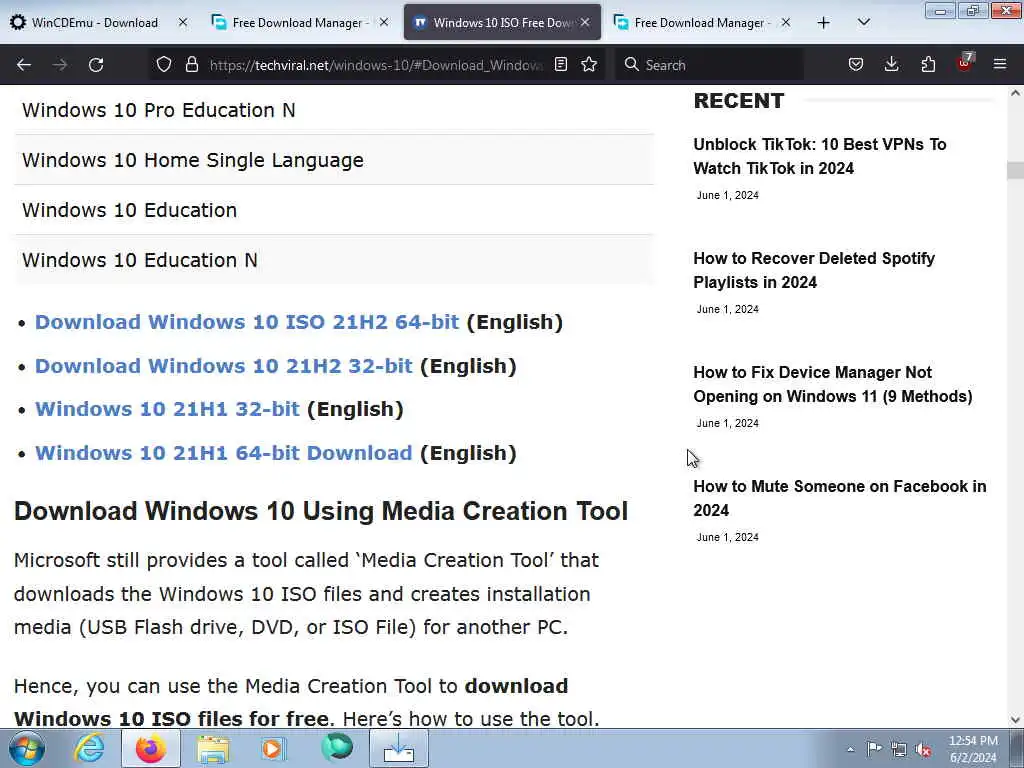Open Unblock TikTok 10 Best VPNs article
1024x768 pixels.
[820, 156]
